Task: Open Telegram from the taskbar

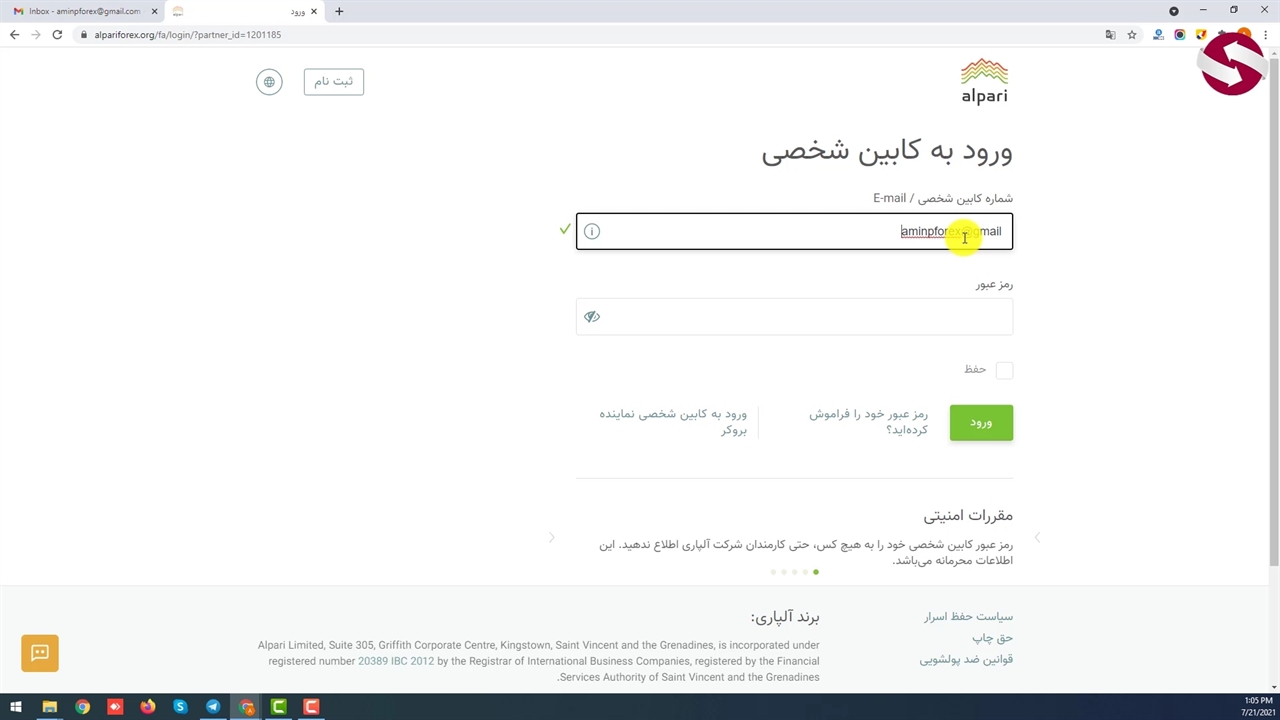Action: pyautogui.click(x=213, y=707)
